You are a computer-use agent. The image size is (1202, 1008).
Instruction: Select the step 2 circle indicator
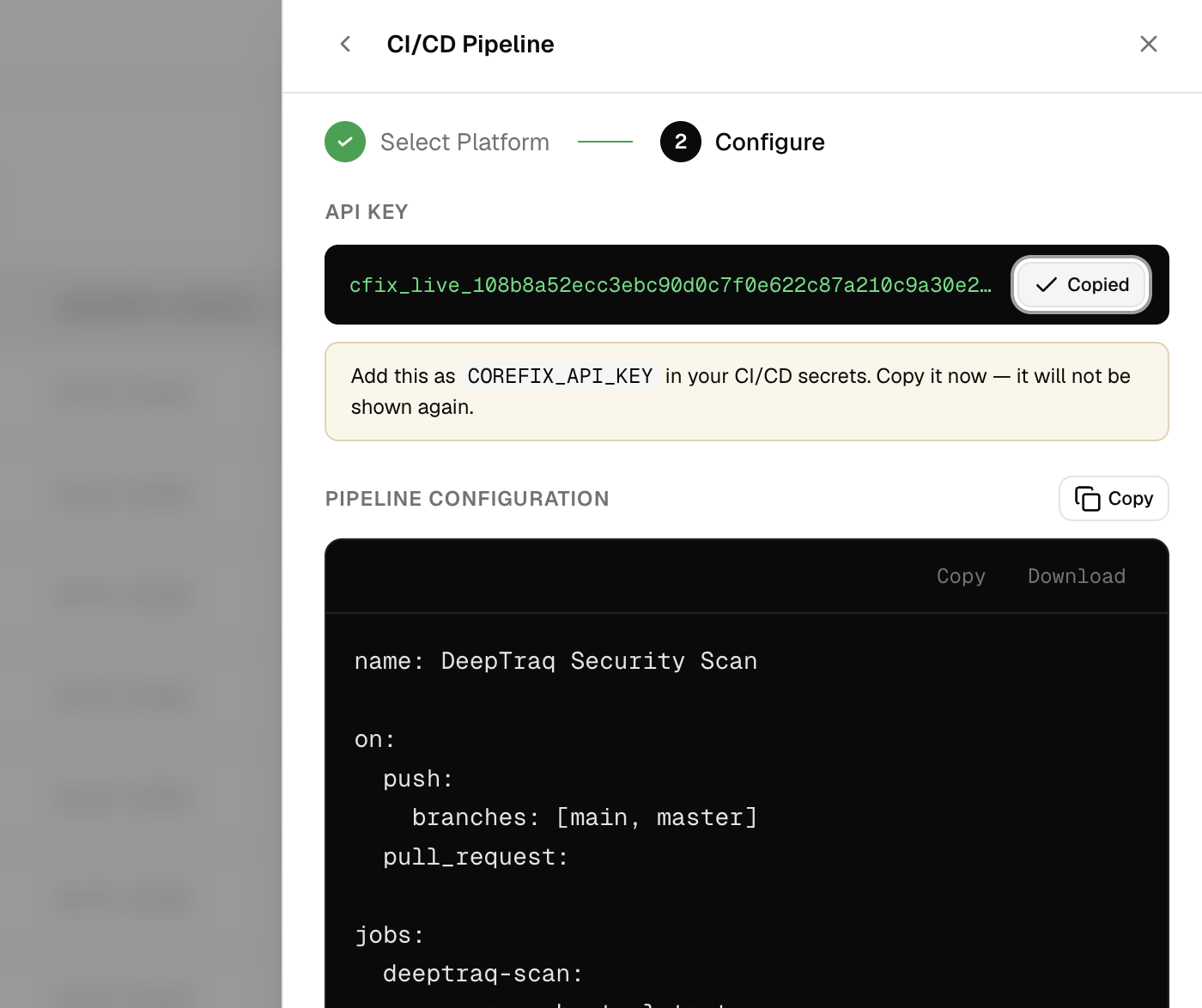point(681,142)
